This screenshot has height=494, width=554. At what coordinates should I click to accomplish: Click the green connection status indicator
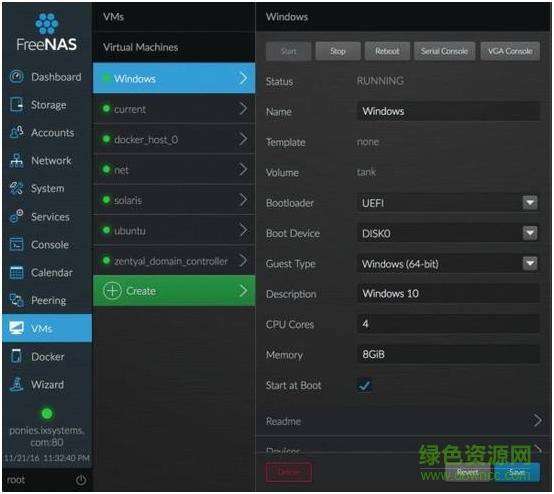[x=47, y=413]
